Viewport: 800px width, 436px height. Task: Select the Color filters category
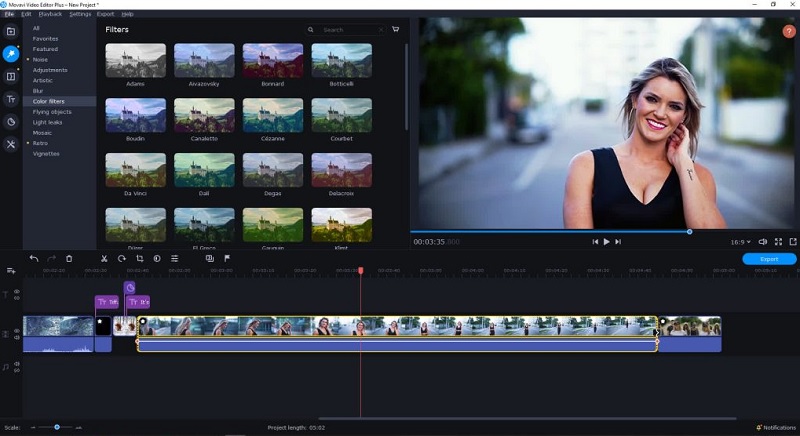59,101
